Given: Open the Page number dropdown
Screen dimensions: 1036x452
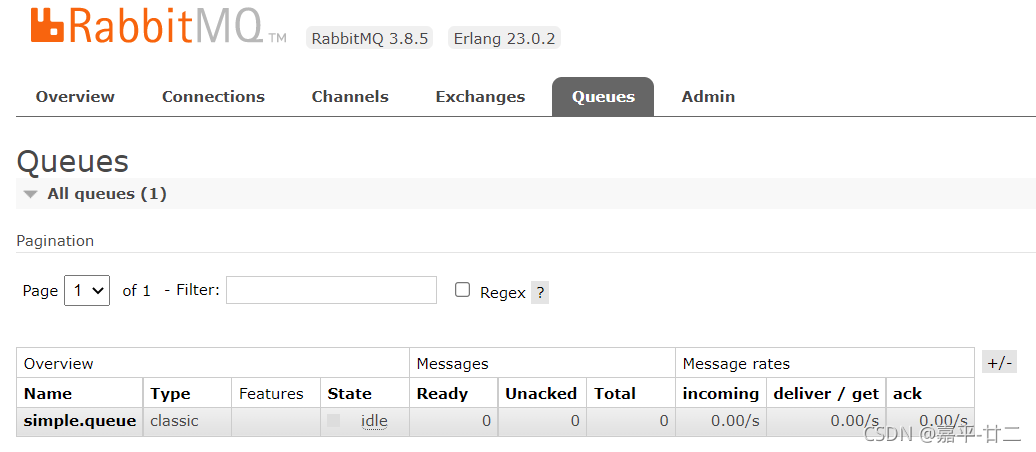Looking at the screenshot, I should (x=87, y=290).
